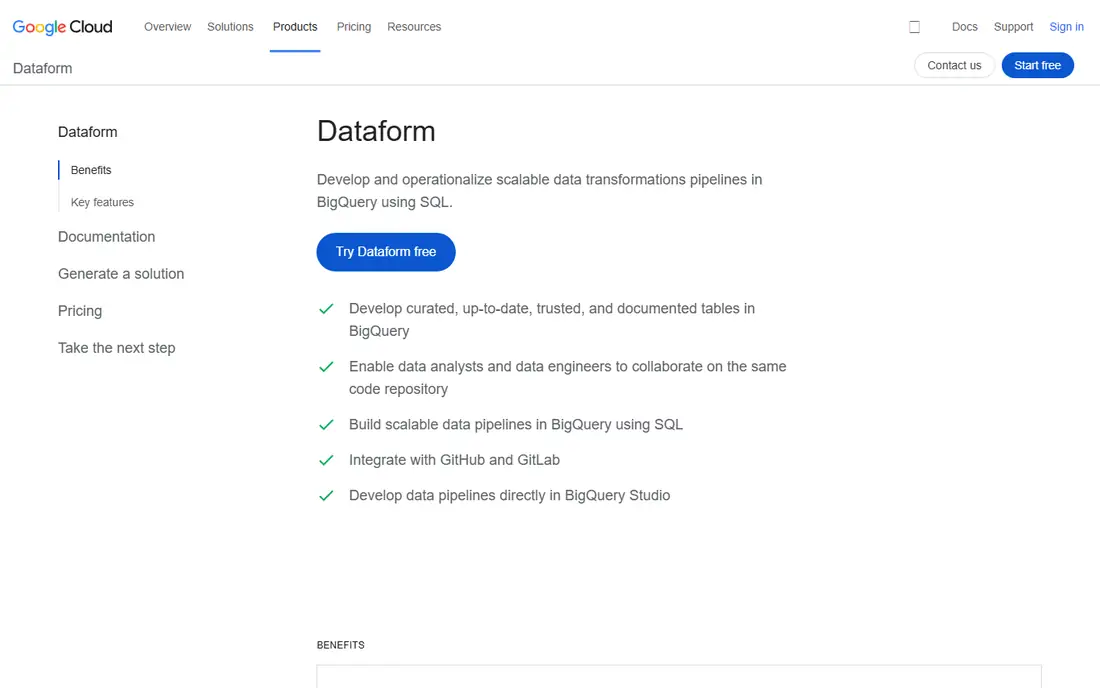Open Pricing in the sidebar
1100x688 pixels.
click(x=80, y=311)
